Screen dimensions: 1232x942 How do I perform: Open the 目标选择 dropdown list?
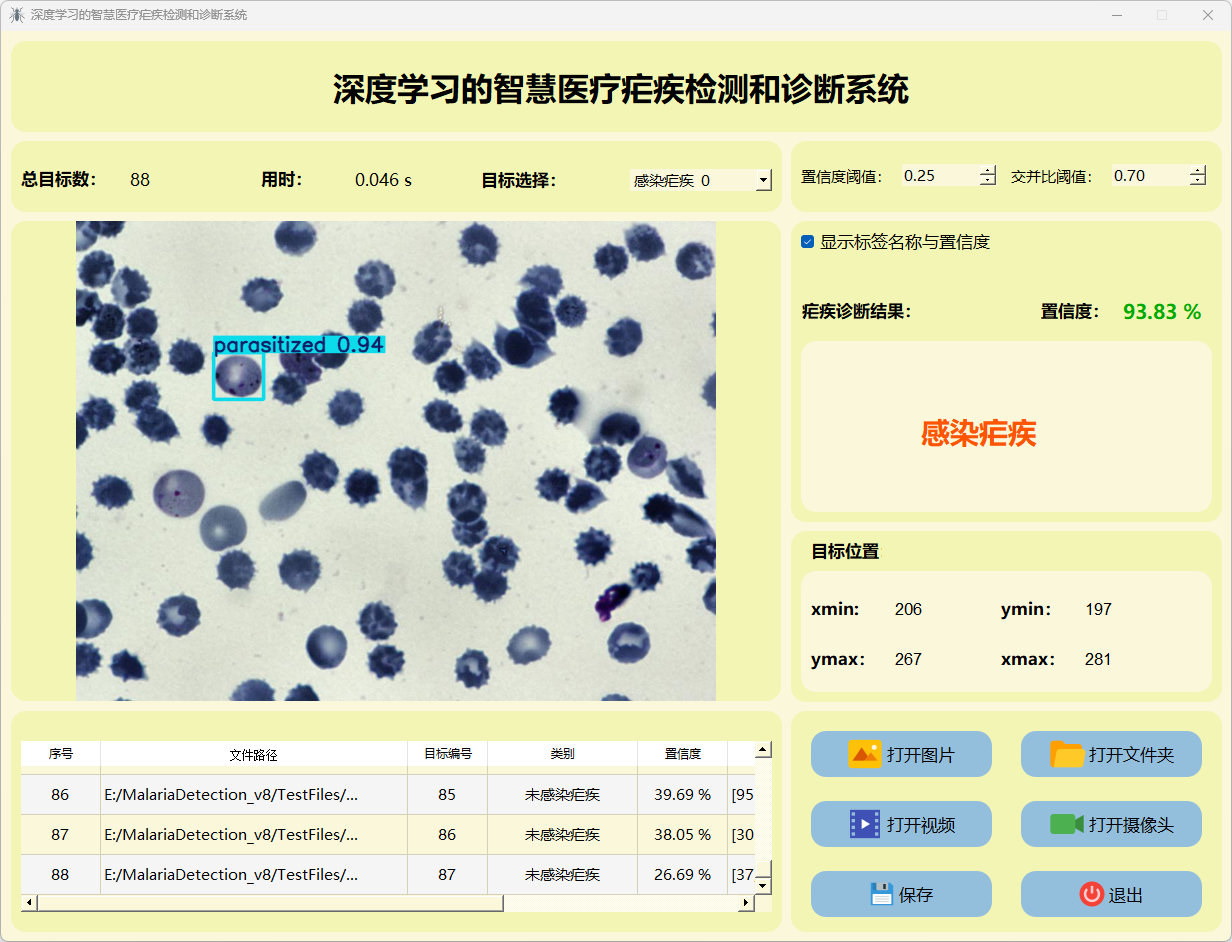click(764, 180)
